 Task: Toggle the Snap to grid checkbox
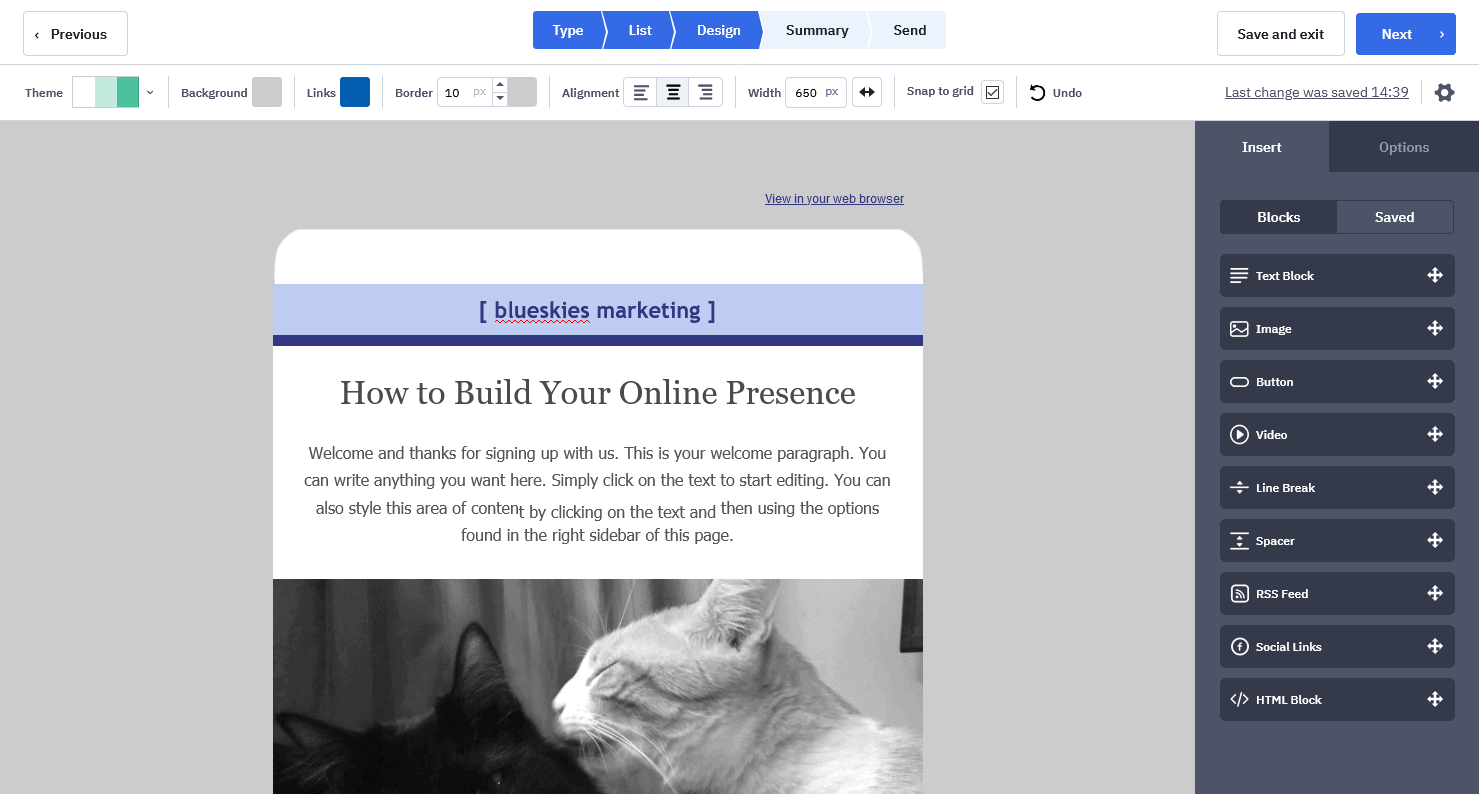click(x=992, y=93)
